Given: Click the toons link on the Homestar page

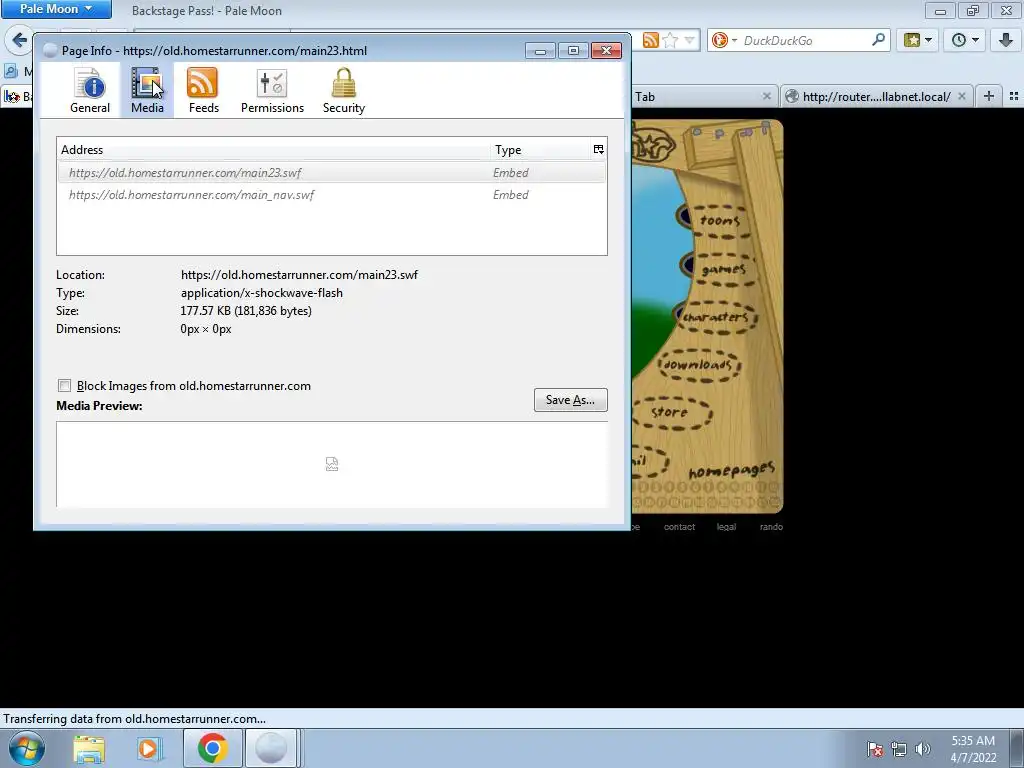Looking at the screenshot, I should tap(720, 221).
